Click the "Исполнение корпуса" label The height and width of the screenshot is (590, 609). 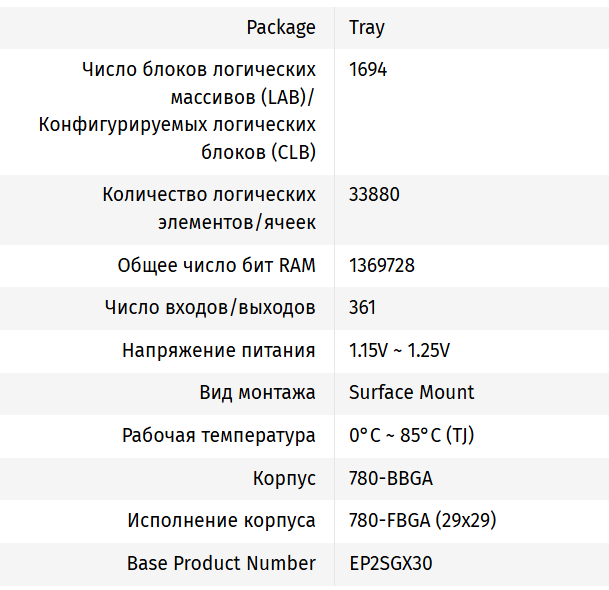click(x=221, y=520)
